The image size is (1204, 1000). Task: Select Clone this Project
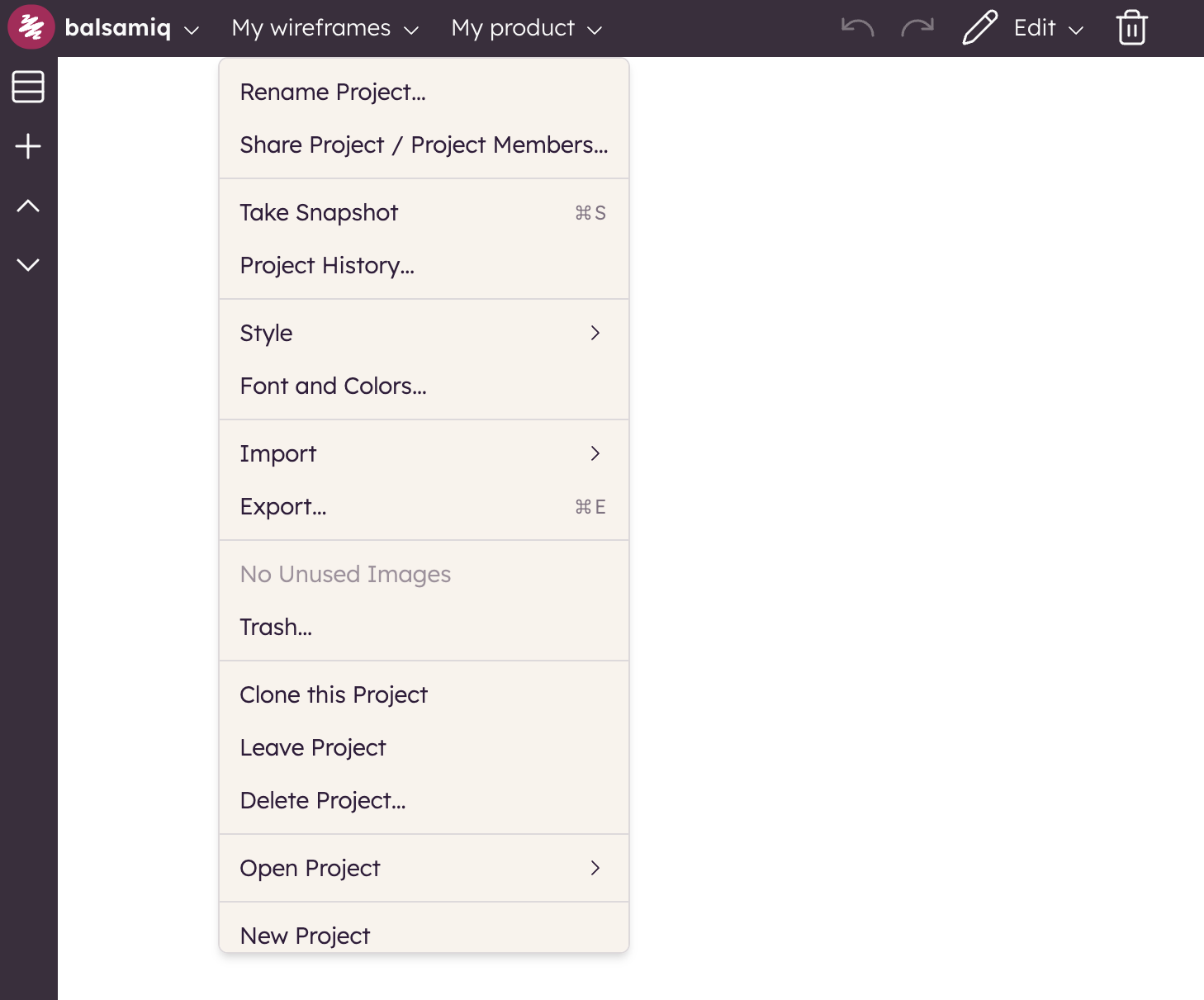[334, 694]
